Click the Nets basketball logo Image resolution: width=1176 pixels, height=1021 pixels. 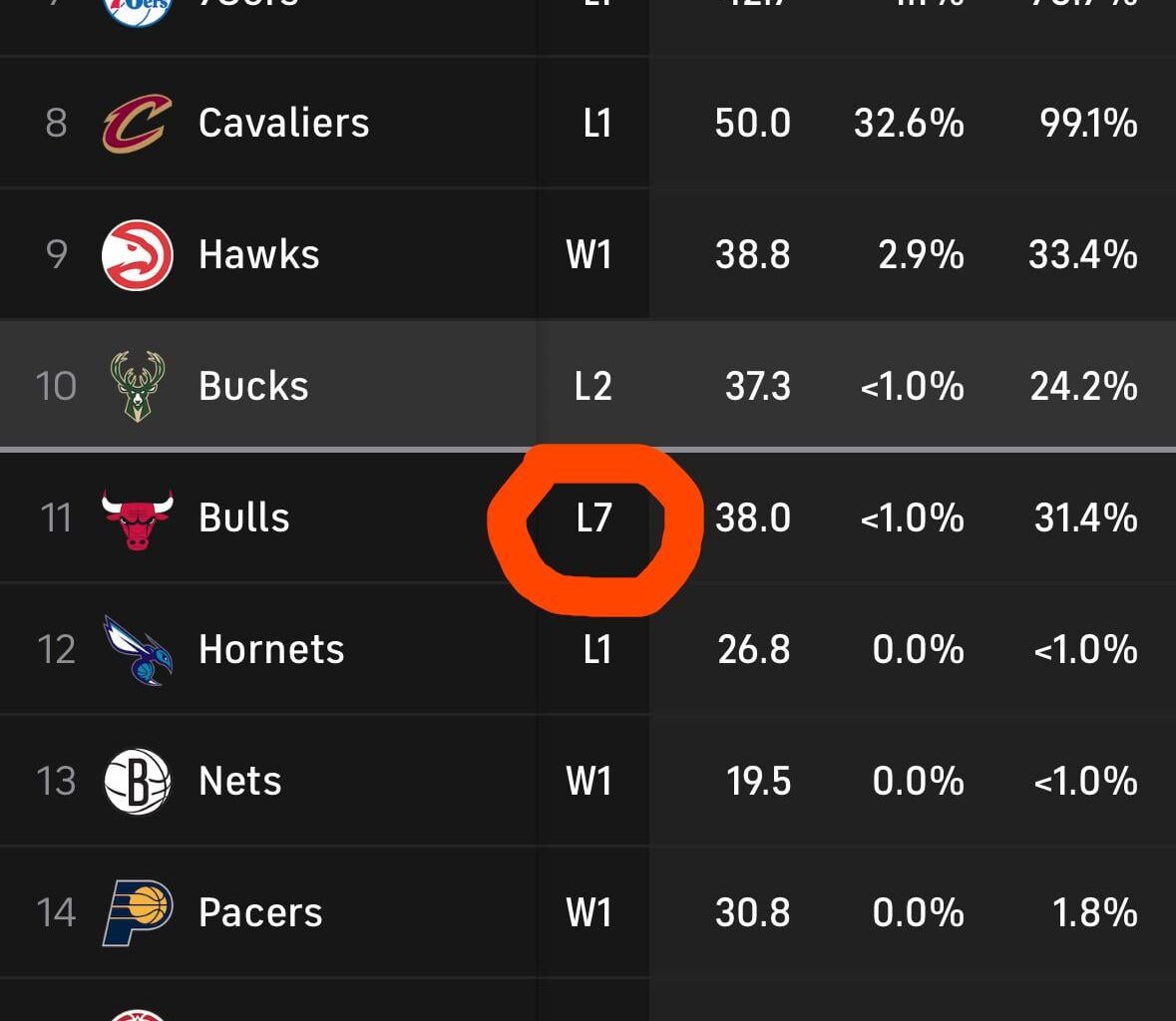[x=137, y=780]
